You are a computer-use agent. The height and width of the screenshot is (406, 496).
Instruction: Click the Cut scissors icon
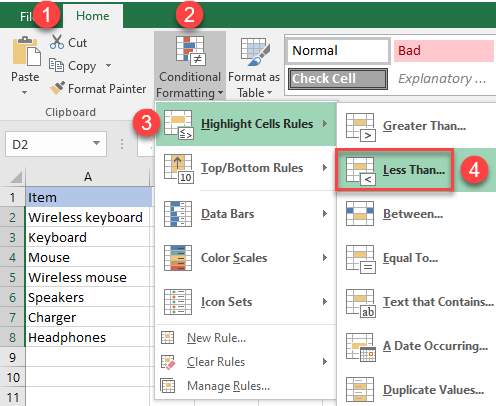pyautogui.click(x=57, y=42)
